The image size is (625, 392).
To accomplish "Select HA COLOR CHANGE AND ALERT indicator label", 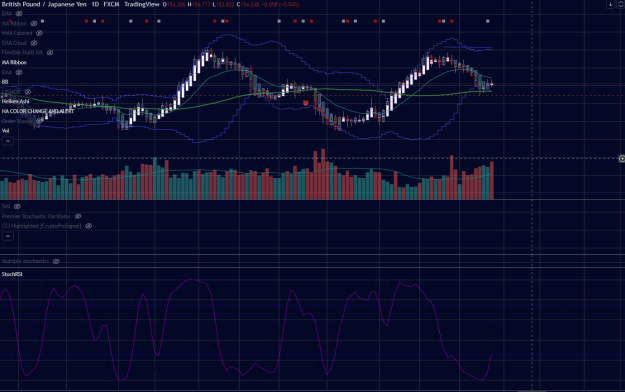I will (x=37, y=111).
